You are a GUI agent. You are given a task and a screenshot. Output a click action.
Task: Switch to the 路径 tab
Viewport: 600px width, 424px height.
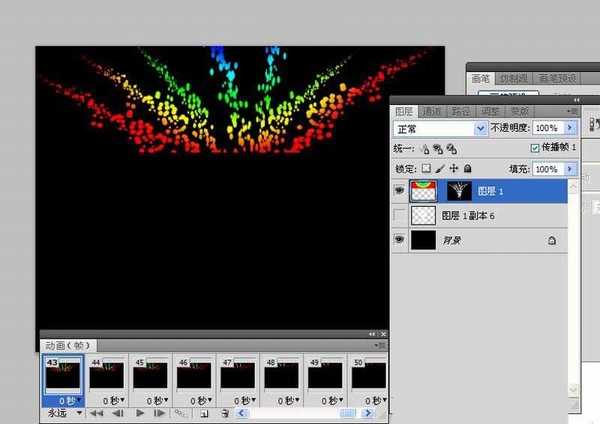pyautogui.click(x=461, y=111)
